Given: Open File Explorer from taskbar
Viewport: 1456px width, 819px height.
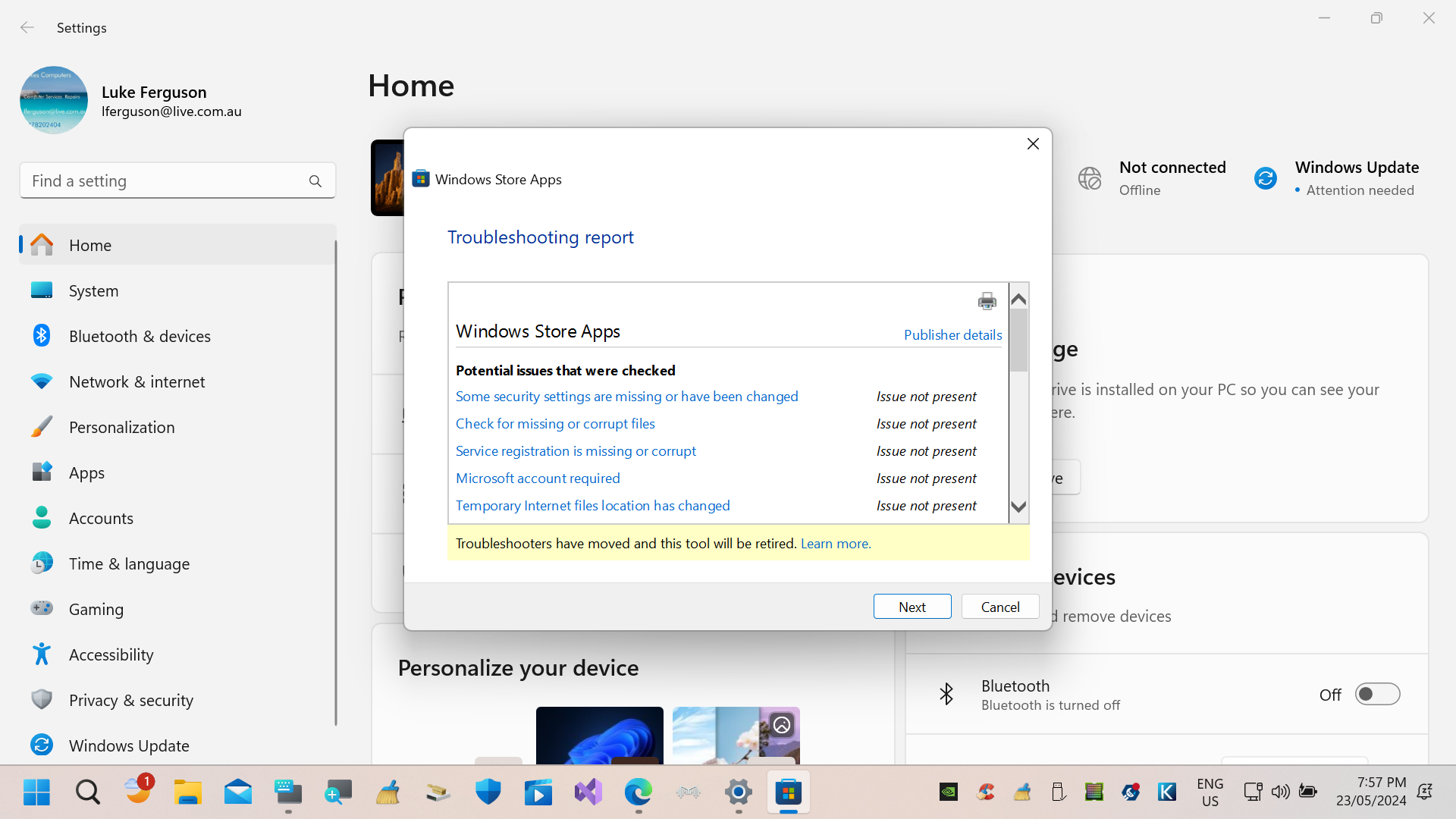Looking at the screenshot, I should coord(187,792).
